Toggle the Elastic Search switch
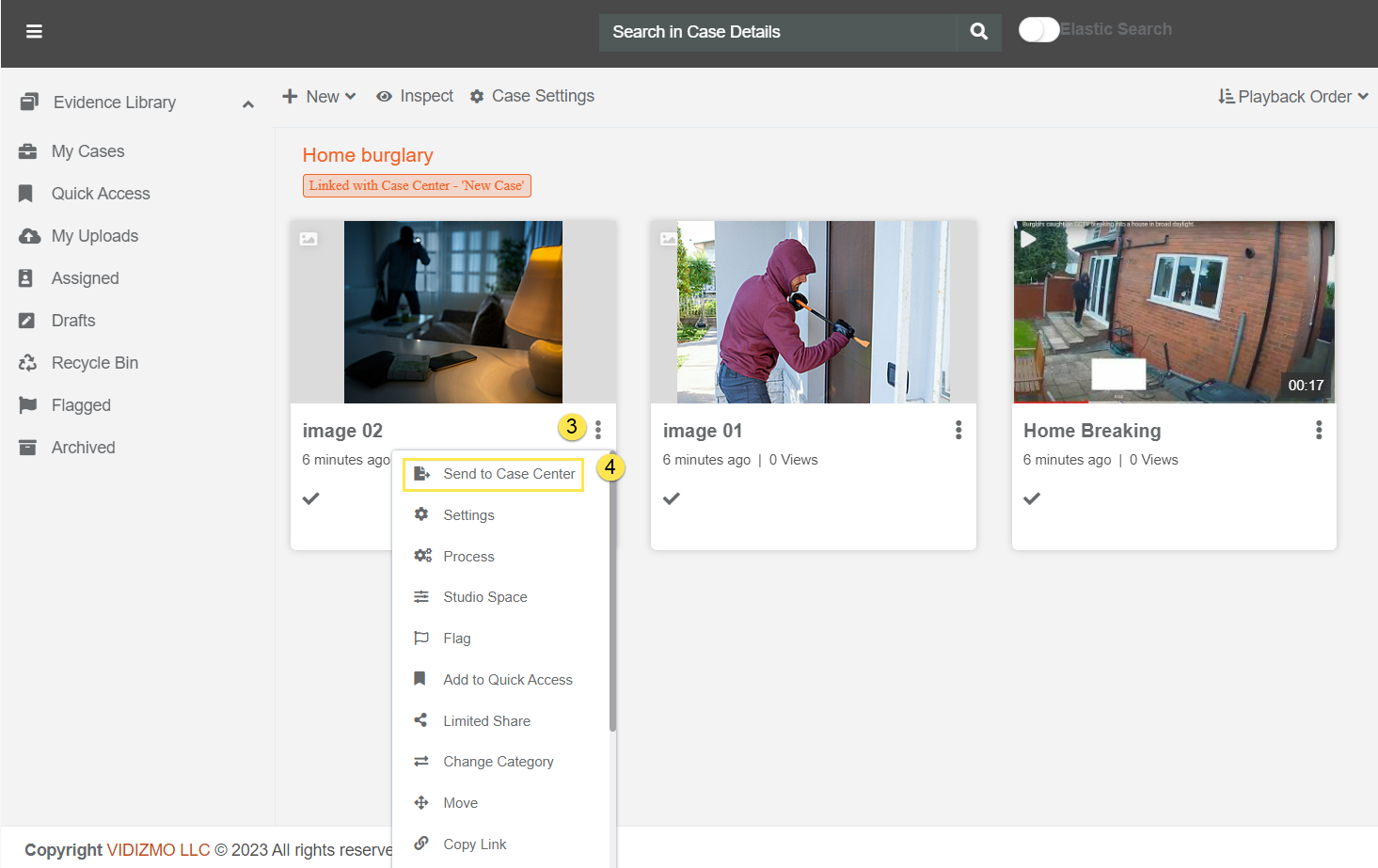The height and width of the screenshot is (868, 1378). tap(1038, 30)
